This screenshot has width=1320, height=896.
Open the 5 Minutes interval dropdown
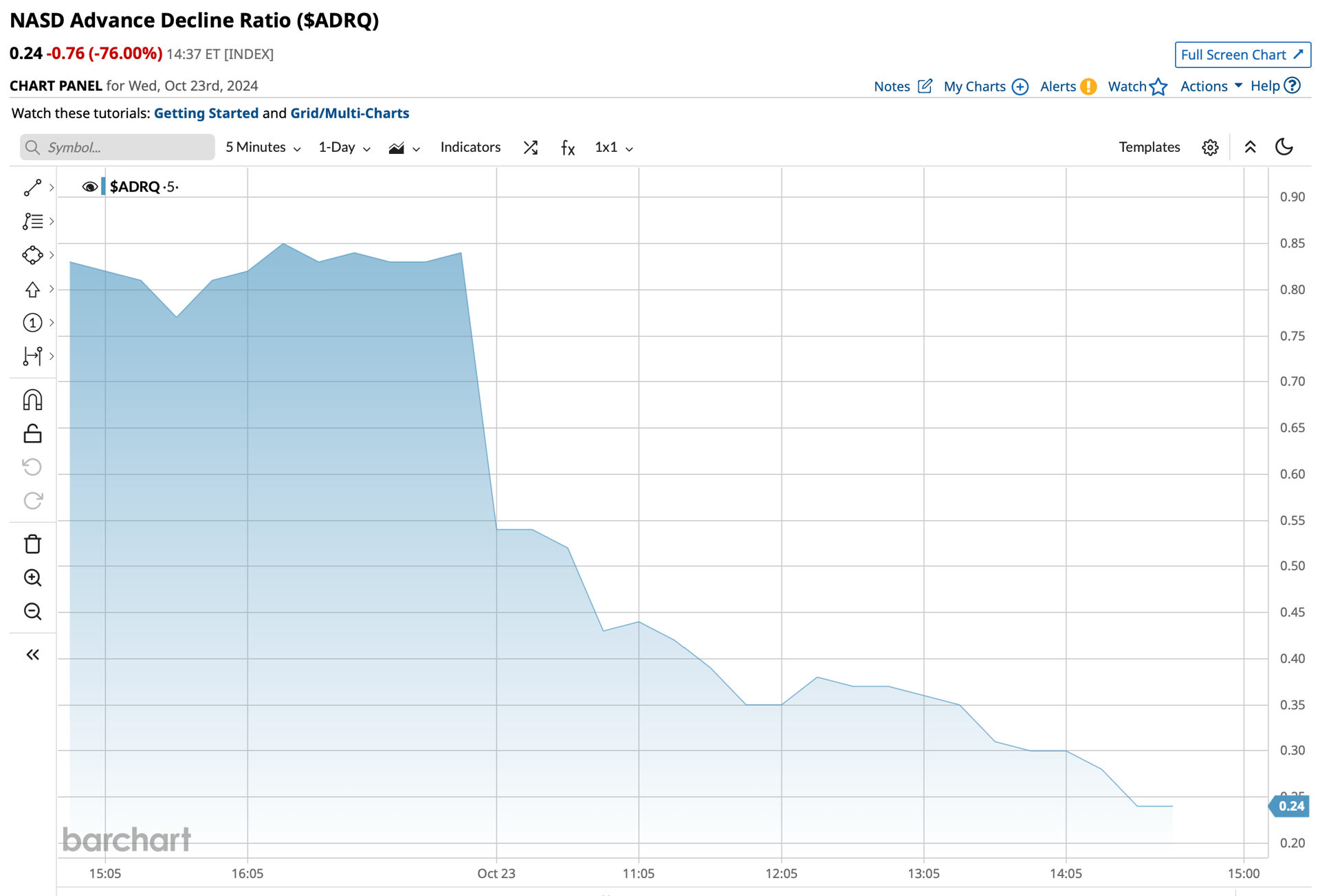pyautogui.click(x=263, y=147)
